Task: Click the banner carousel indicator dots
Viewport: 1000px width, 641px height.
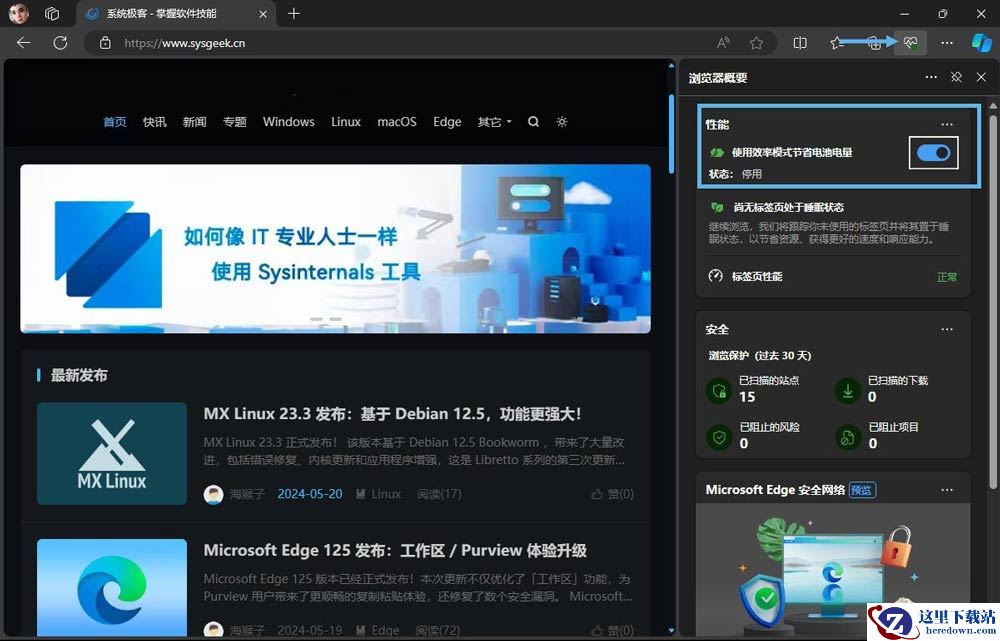Action: [x=326, y=319]
